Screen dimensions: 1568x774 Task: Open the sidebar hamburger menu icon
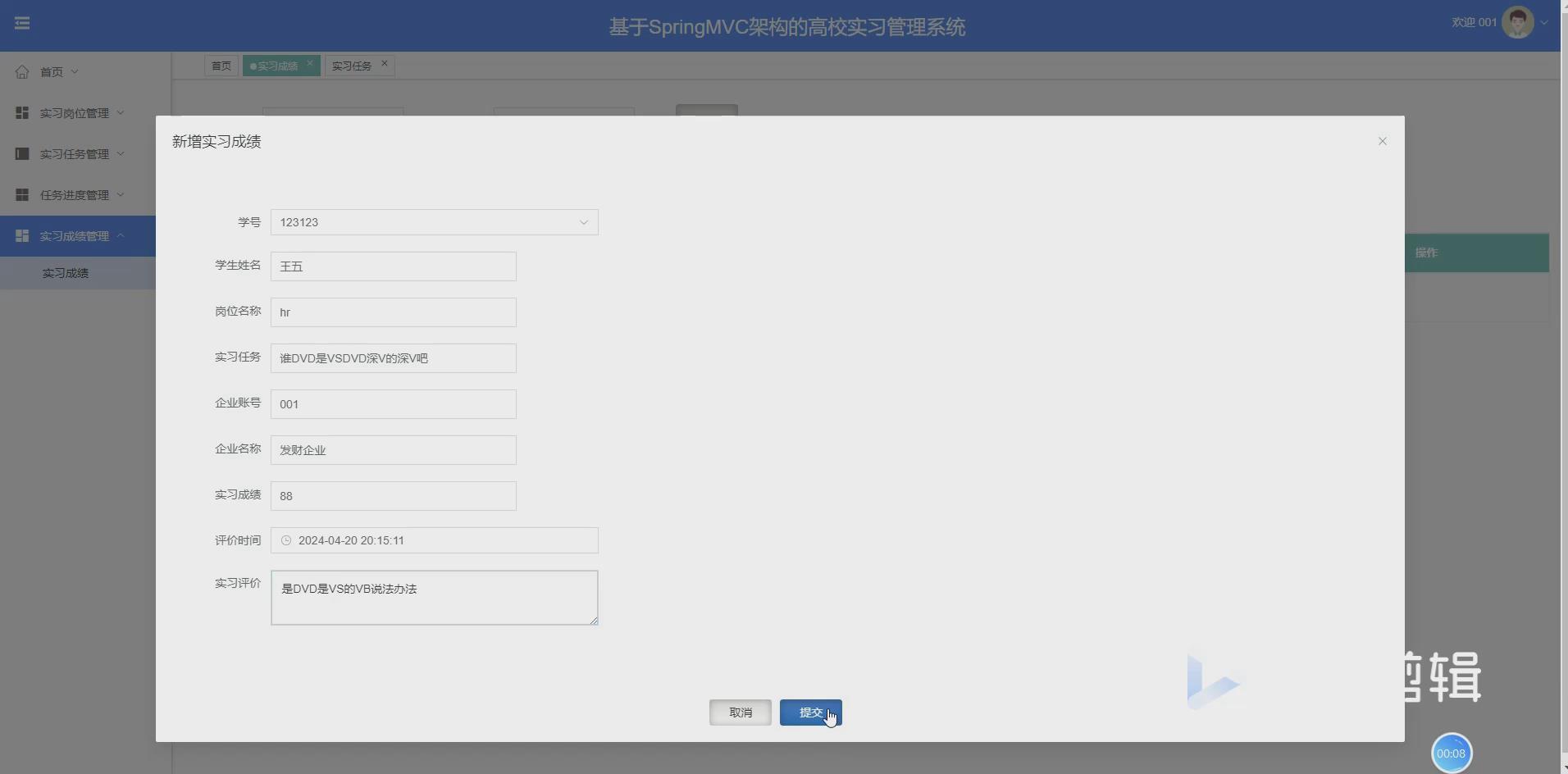click(22, 23)
